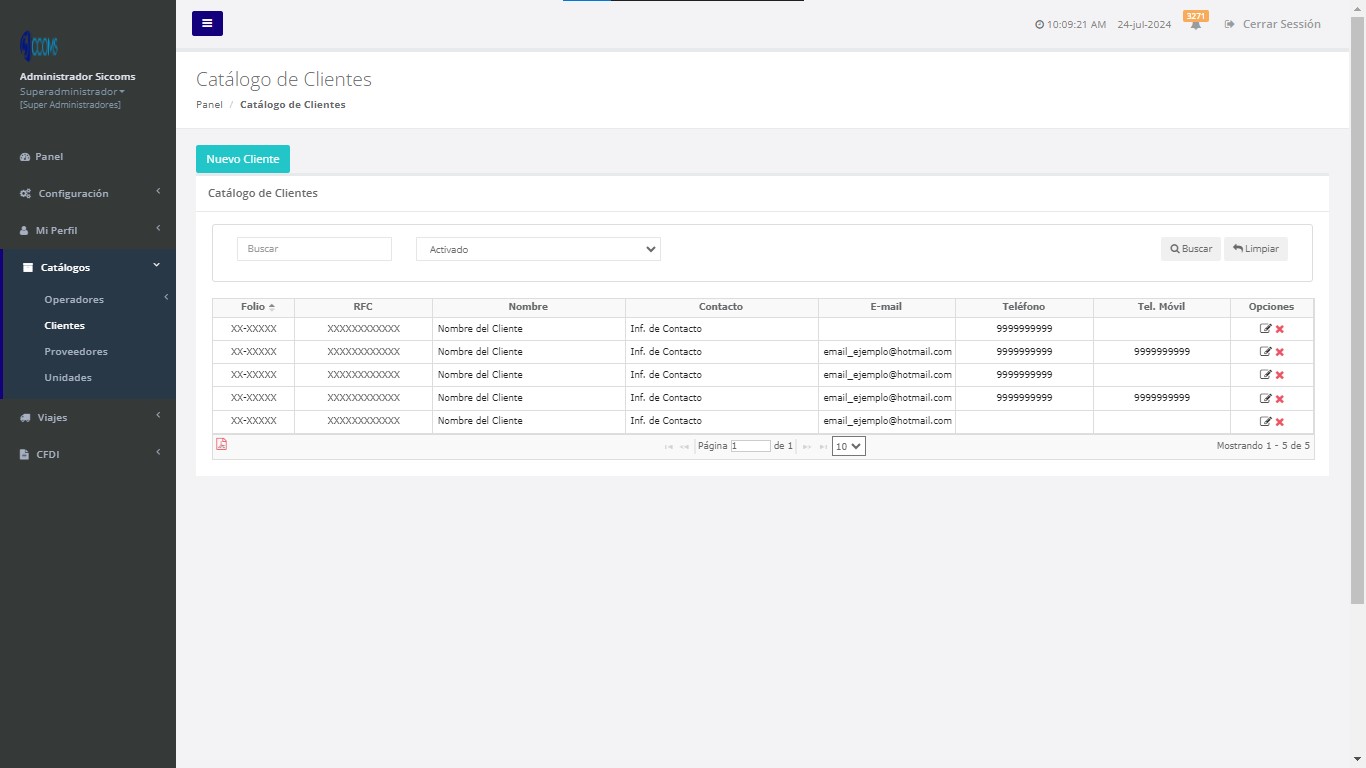The image size is (1366, 768).
Task: Open Proveedores in the sidebar
Action: pos(76,352)
